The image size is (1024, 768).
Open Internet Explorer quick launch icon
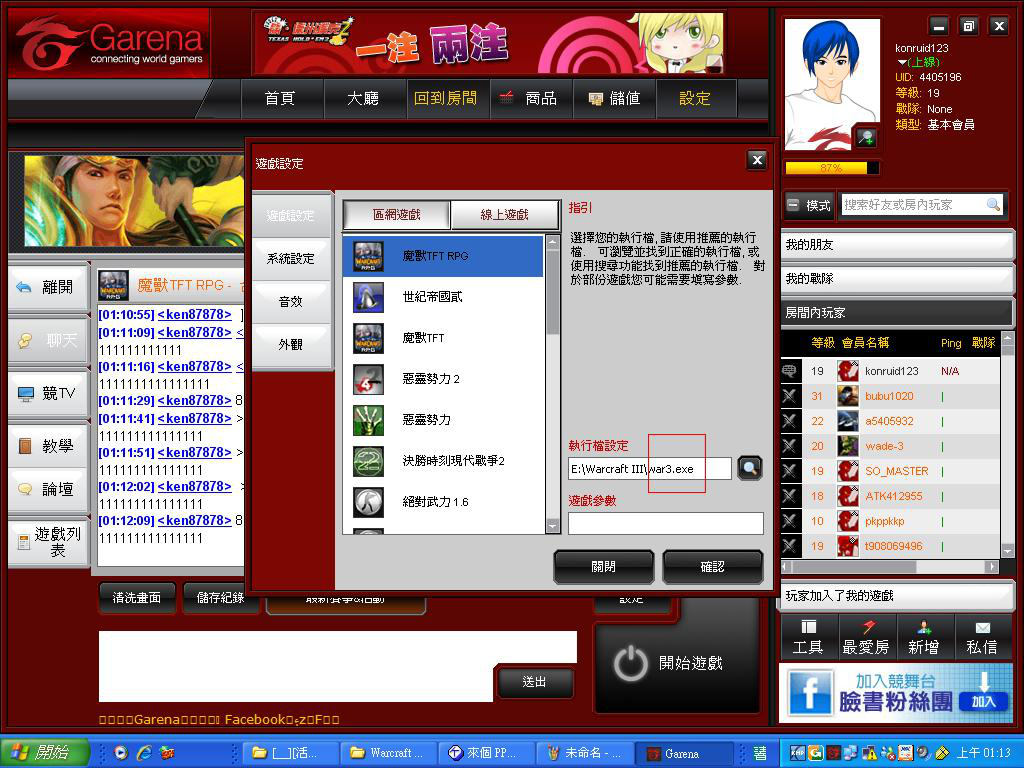click(x=144, y=753)
